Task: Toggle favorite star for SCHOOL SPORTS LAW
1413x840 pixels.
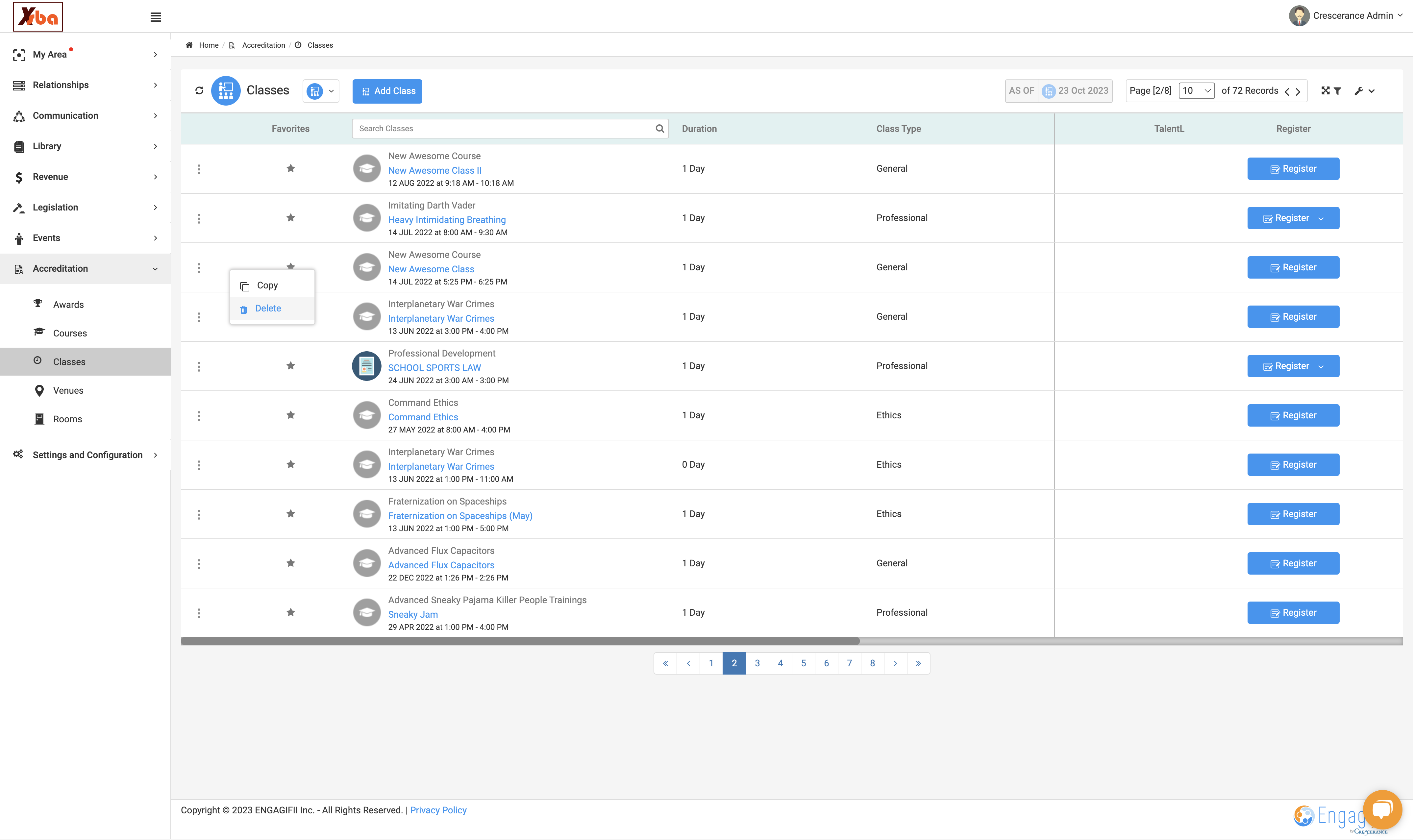Action: (x=290, y=366)
